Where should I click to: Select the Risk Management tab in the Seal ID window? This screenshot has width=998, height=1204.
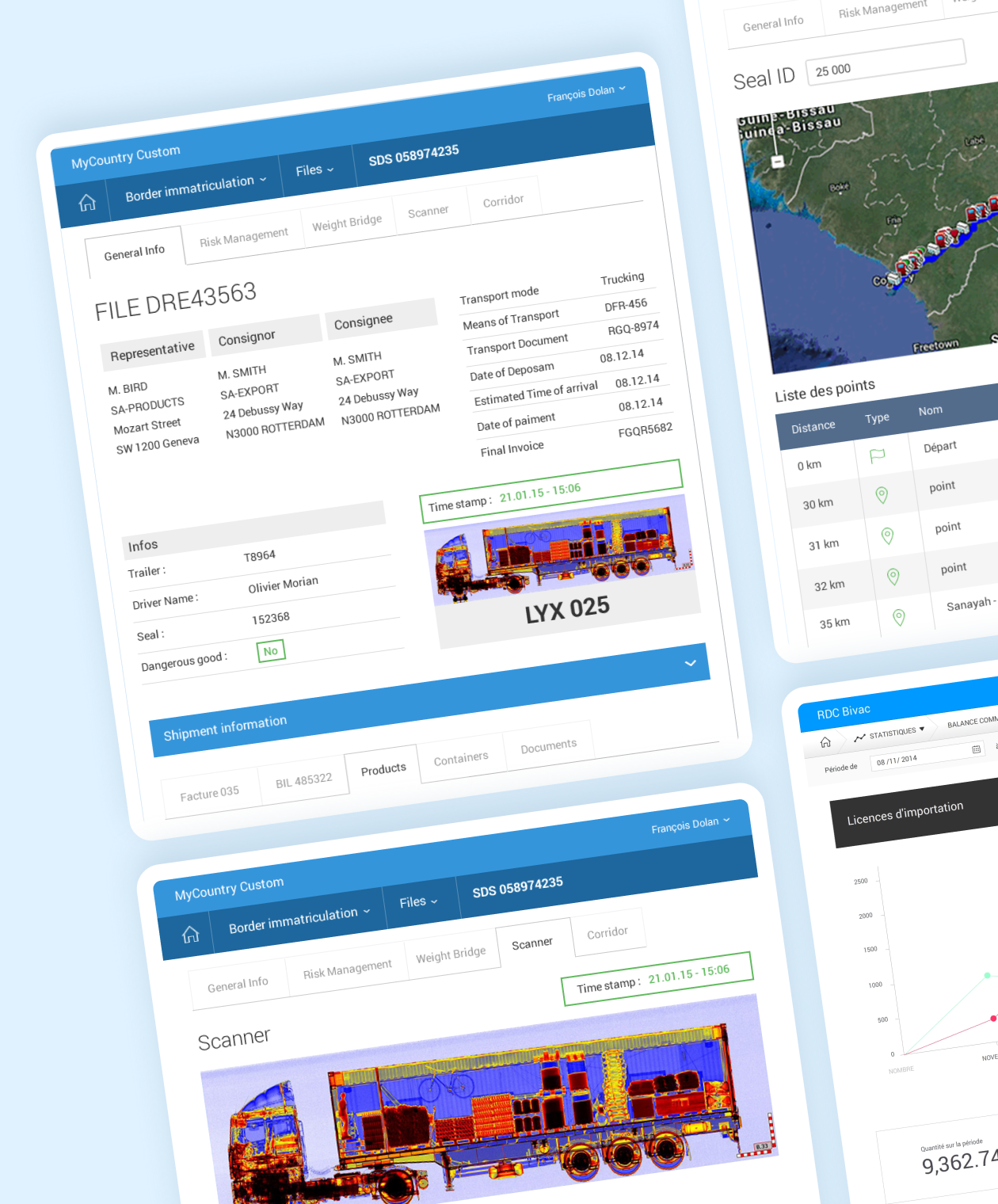point(882,9)
